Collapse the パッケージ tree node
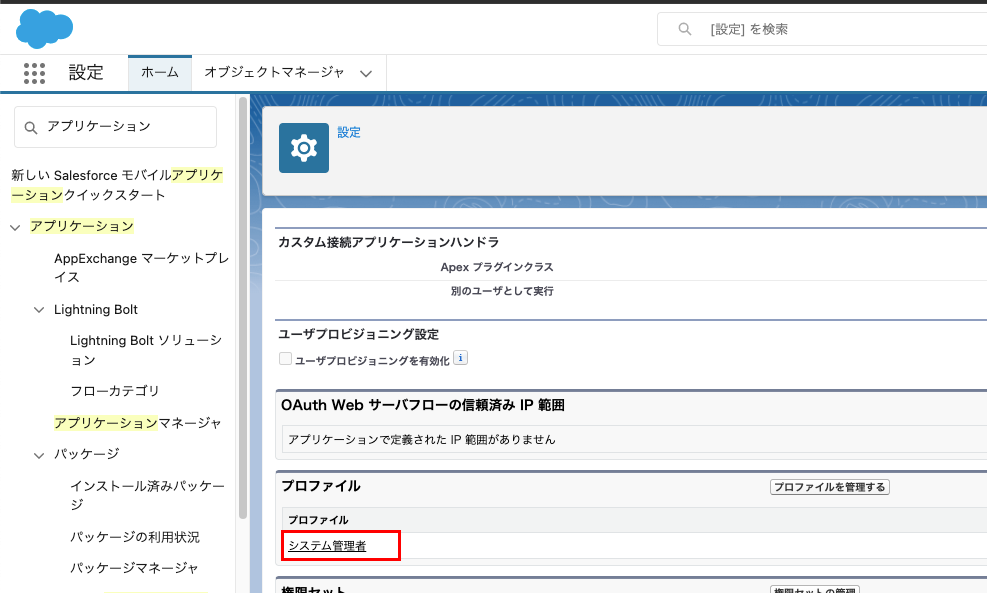Viewport: 987px width, 593px height. 39,455
